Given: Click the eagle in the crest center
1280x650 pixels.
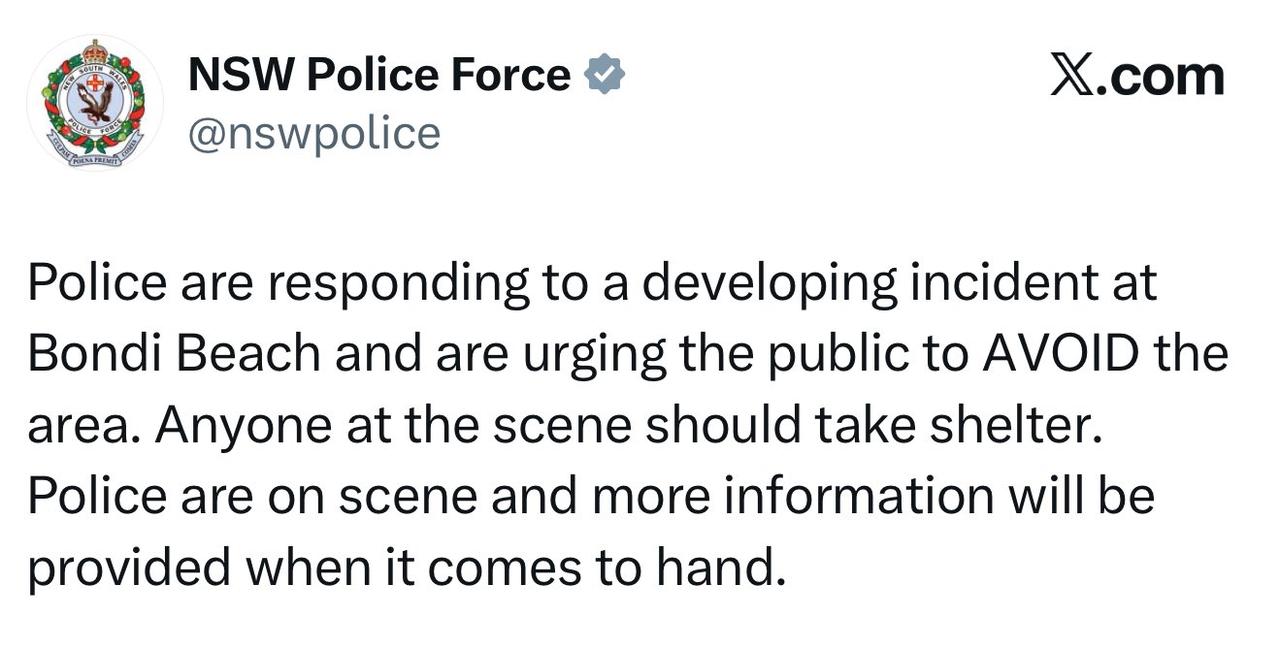Looking at the screenshot, I should pyautogui.click(x=95, y=102).
